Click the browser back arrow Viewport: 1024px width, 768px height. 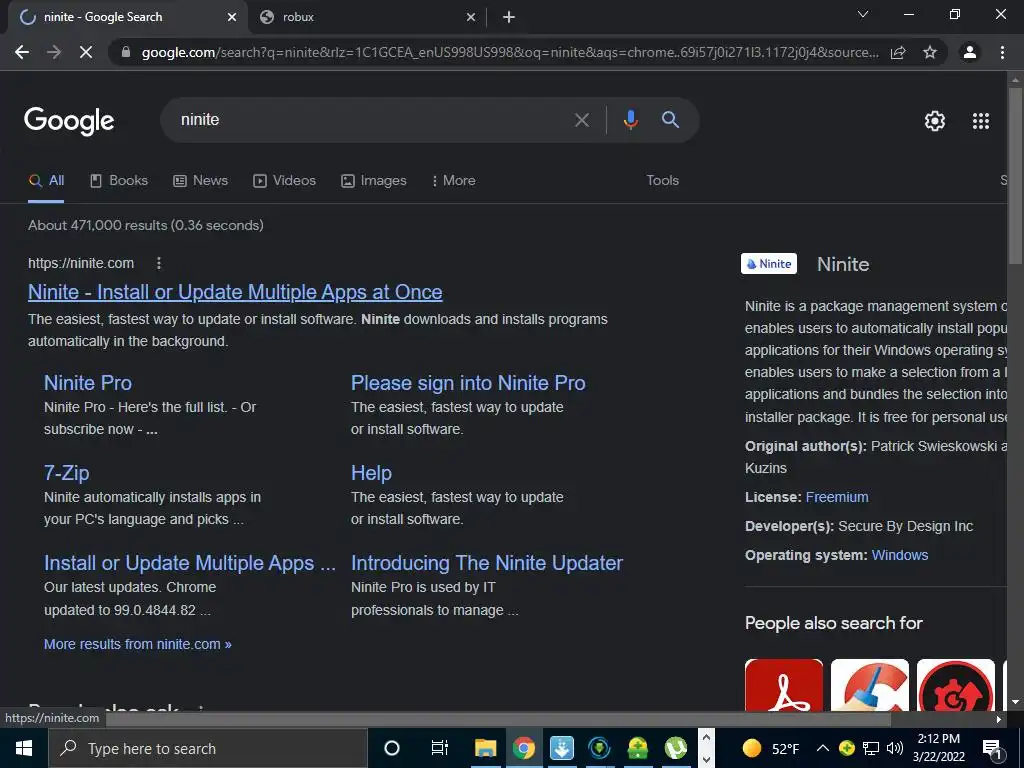point(22,52)
